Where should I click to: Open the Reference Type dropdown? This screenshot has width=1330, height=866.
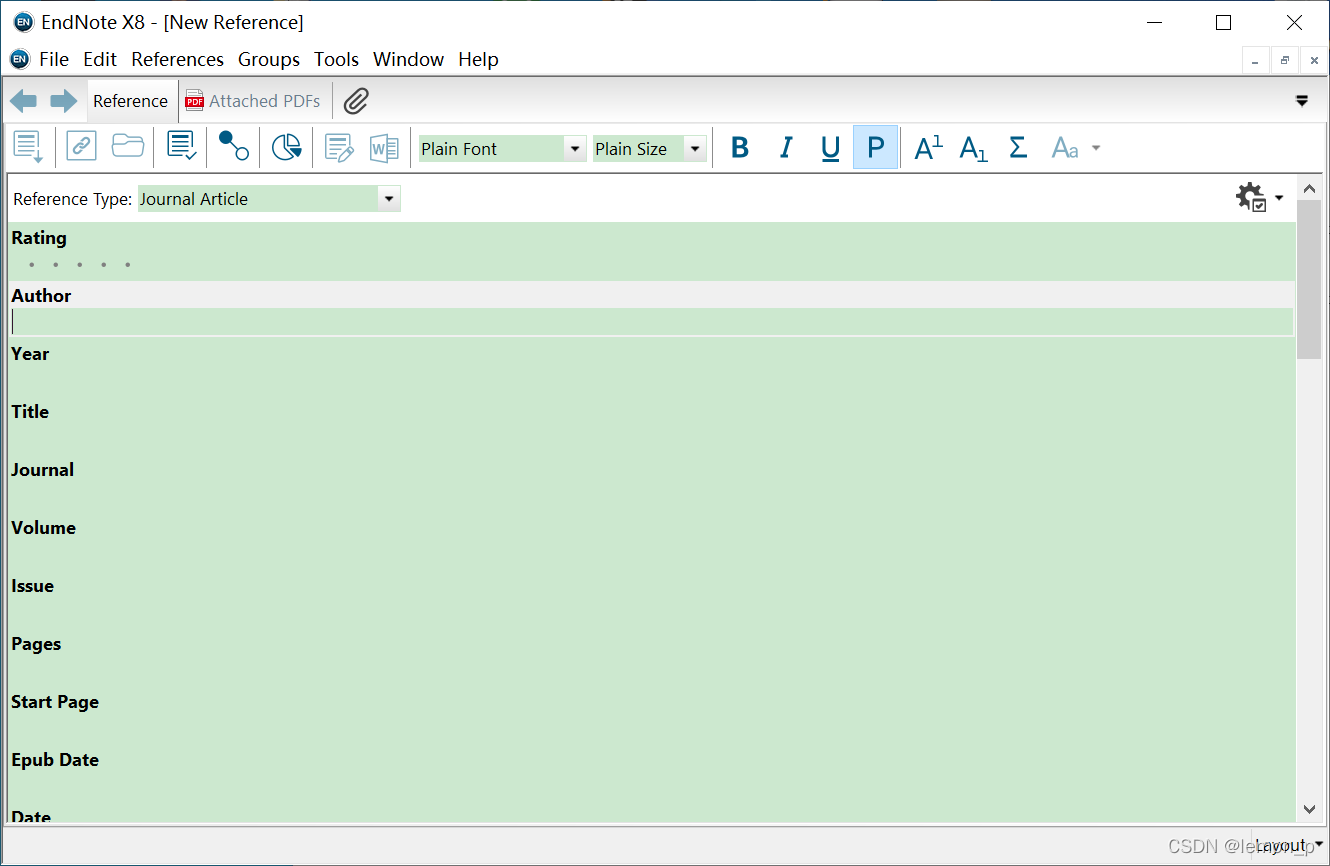click(389, 199)
